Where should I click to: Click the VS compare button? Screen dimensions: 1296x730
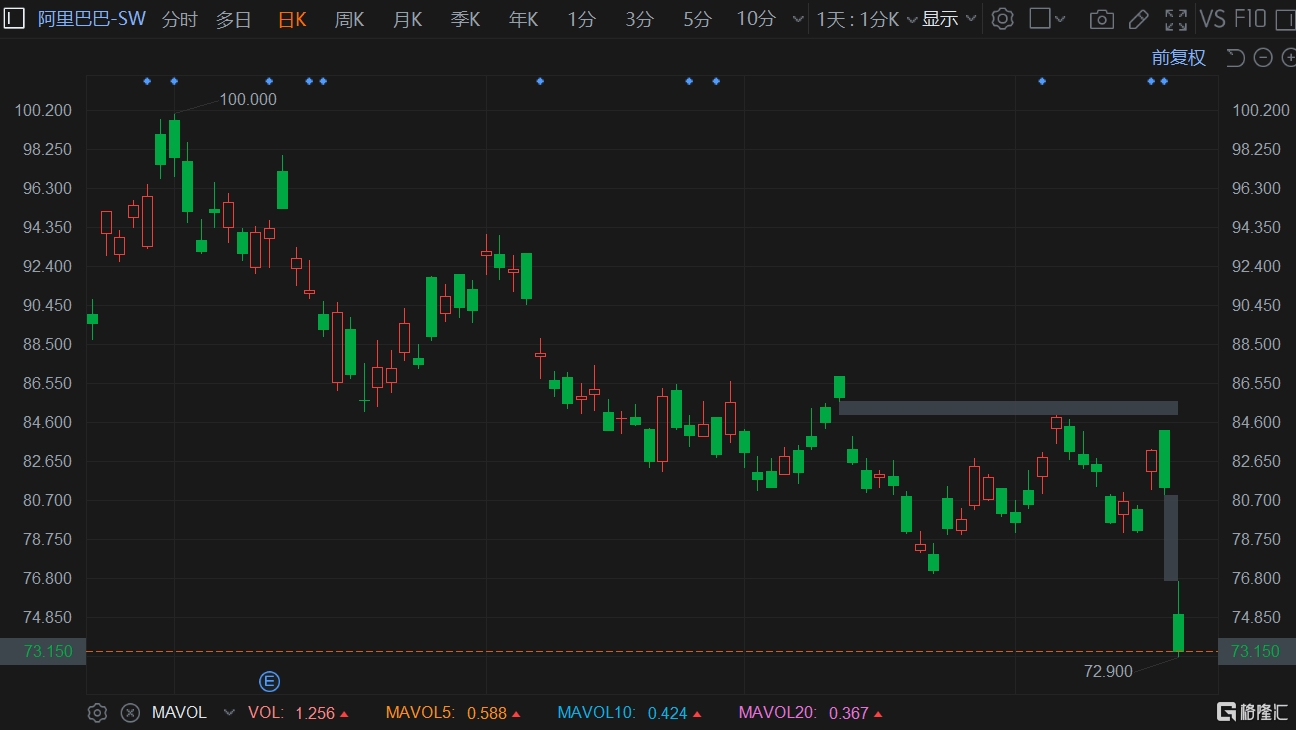point(1212,19)
